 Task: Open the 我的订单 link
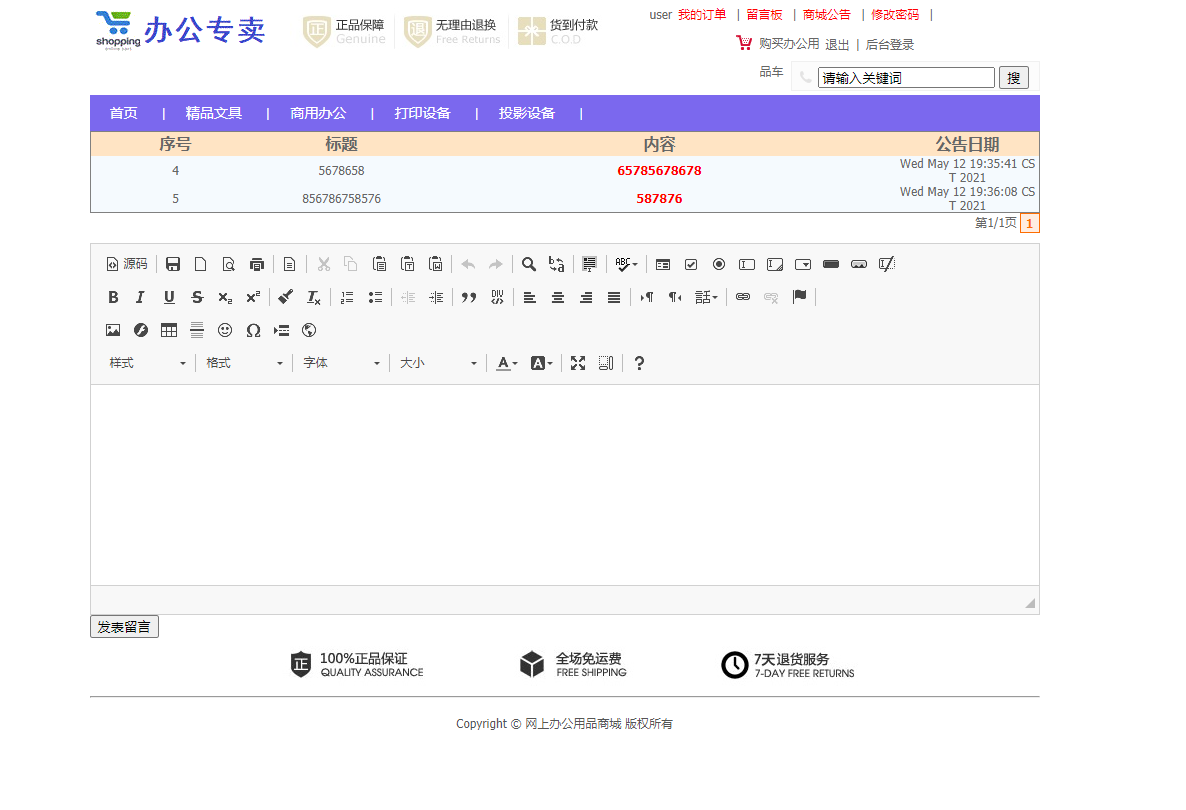(703, 14)
